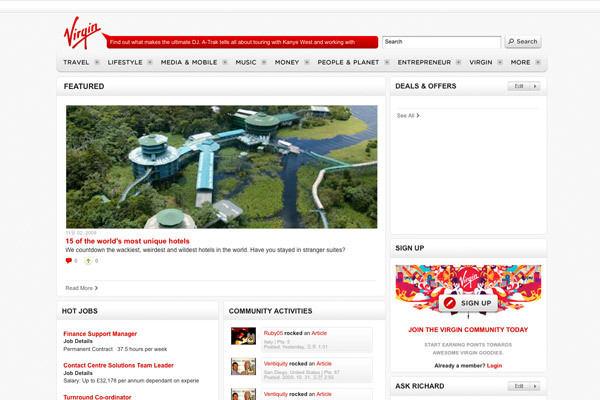600x400 pixels.
Task: Click the Login link
Action: tap(494, 366)
